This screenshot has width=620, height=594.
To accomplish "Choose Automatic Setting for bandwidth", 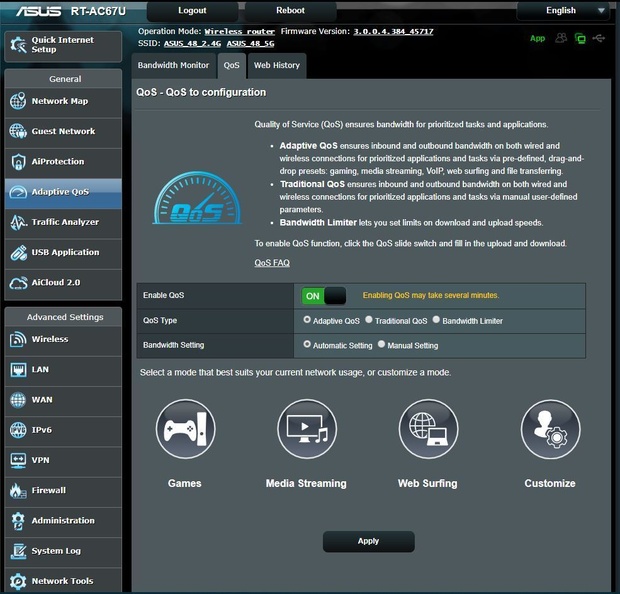I will (307, 344).
